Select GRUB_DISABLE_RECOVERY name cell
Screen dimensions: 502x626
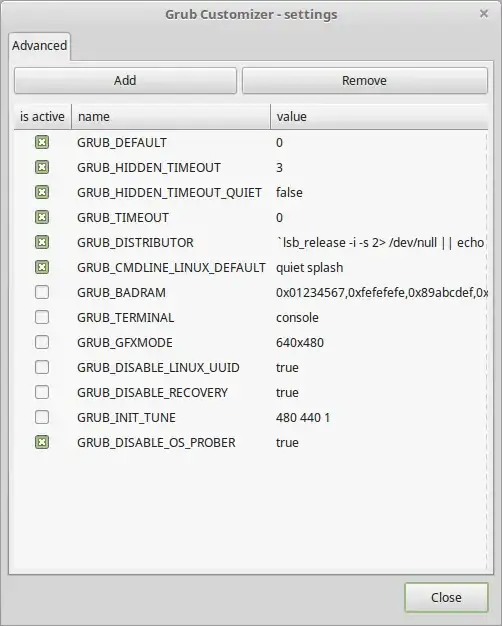coord(153,393)
